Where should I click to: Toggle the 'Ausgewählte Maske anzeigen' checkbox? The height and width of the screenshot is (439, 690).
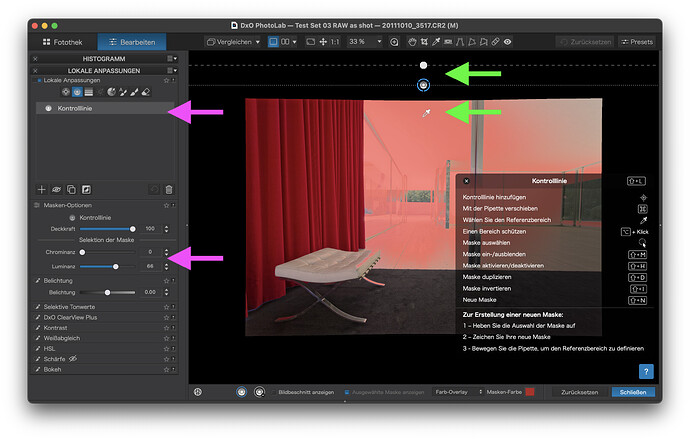(348, 392)
